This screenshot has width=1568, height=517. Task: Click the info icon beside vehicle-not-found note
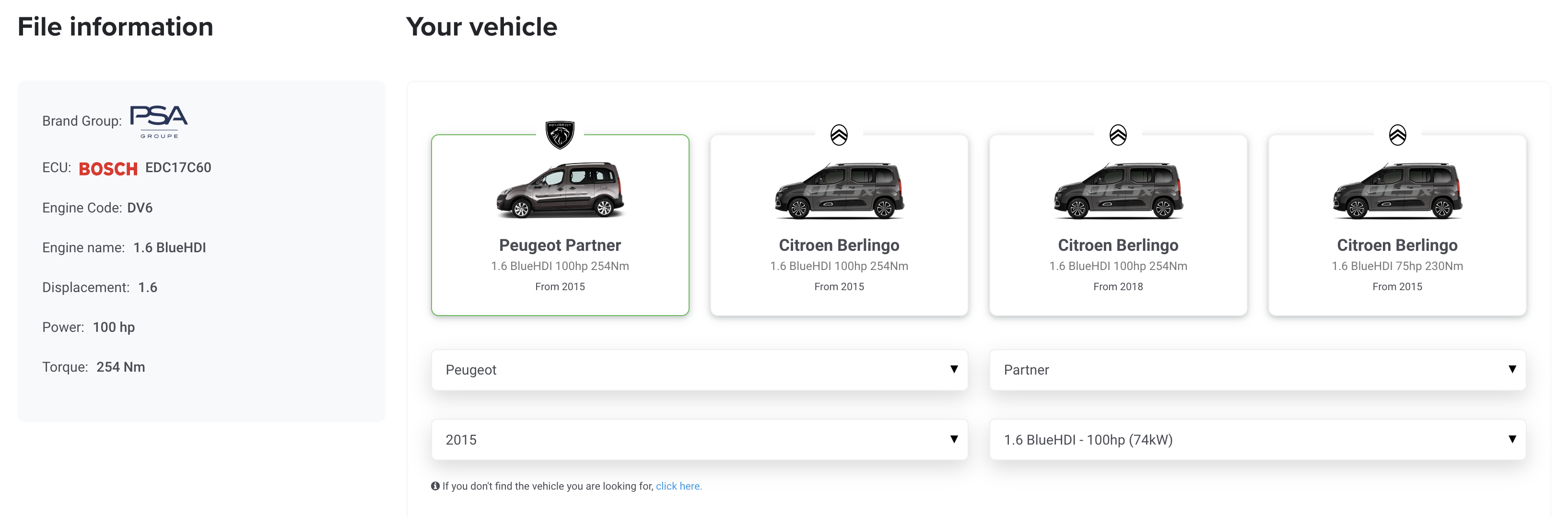click(x=435, y=486)
